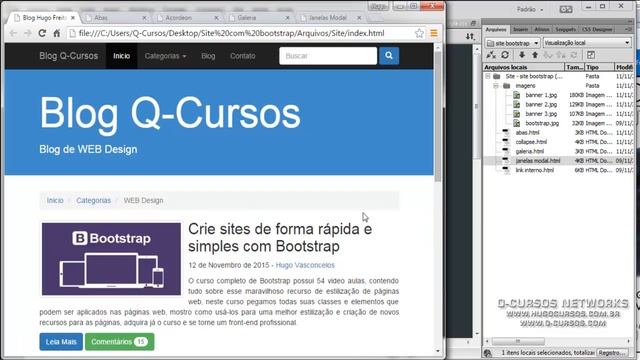
Task: Bookmark this page with the star icon
Action: click(419, 33)
